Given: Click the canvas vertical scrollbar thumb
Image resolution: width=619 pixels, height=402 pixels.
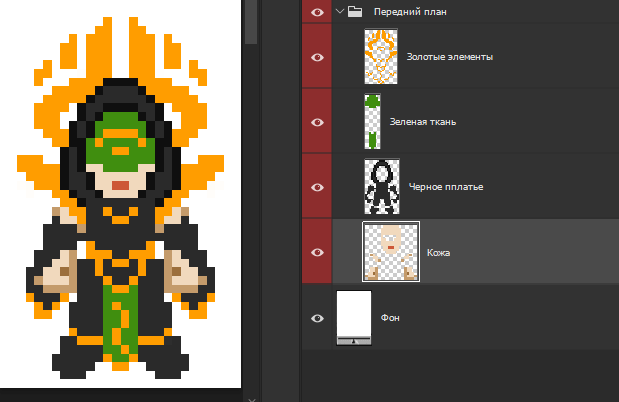Looking at the screenshot, I should [x=251, y=22].
